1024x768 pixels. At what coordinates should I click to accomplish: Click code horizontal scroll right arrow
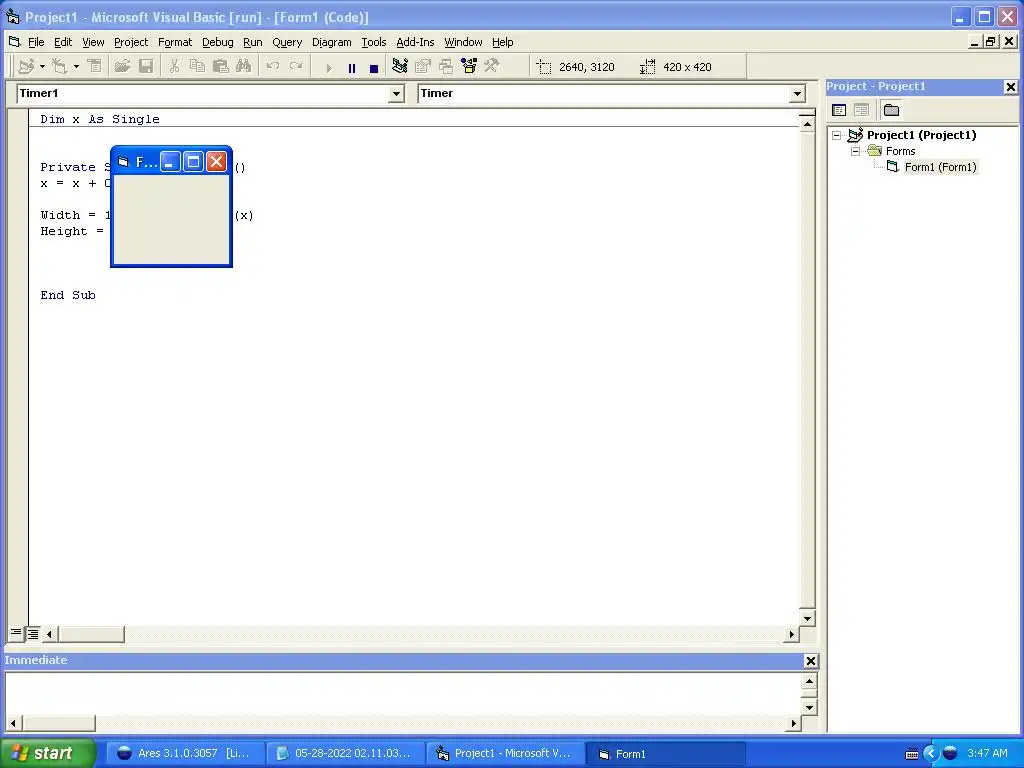(x=792, y=633)
